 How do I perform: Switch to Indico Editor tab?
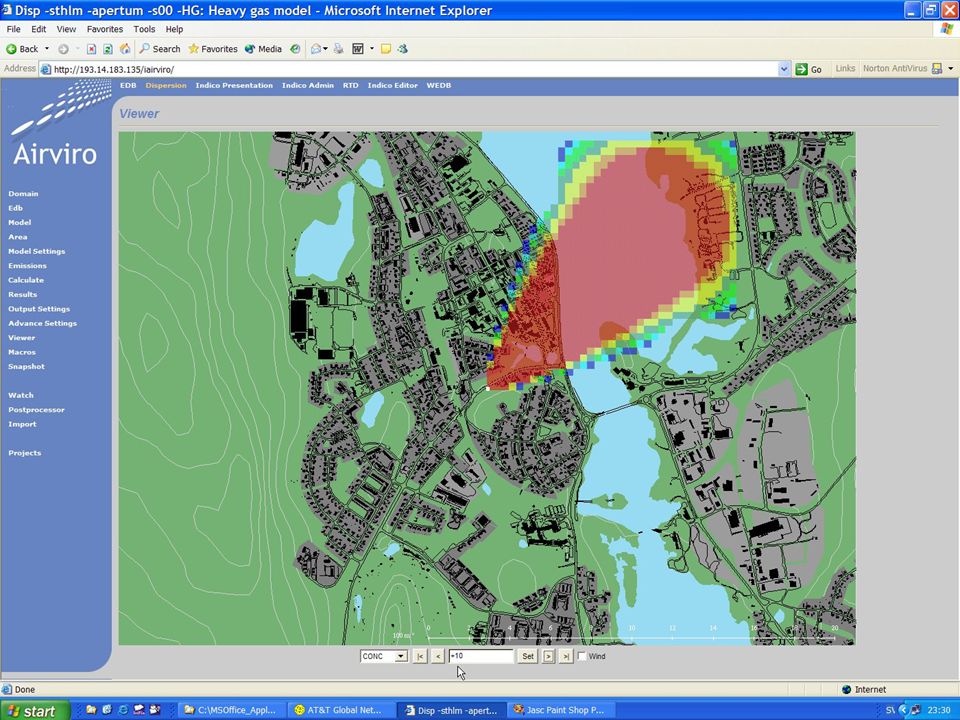392,85
